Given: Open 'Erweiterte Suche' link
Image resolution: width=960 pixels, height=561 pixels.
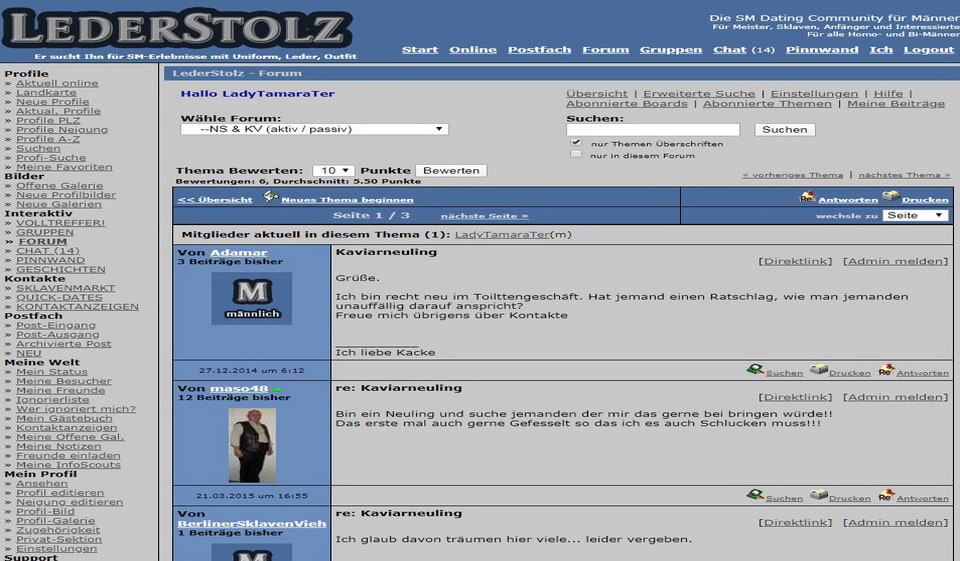Looking at the screenshot, I should point(699,93).
